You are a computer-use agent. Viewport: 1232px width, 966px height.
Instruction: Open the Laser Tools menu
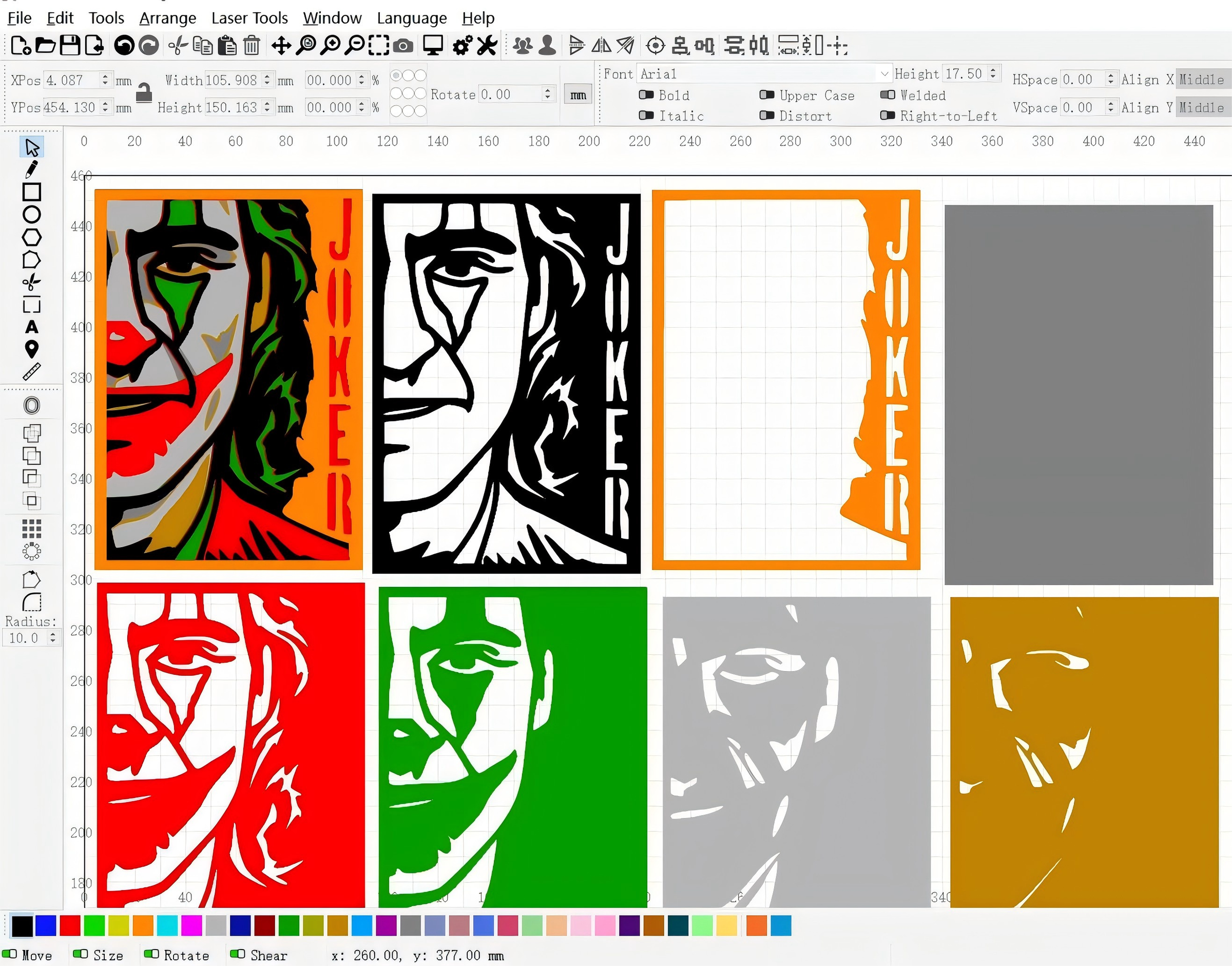[249, 18]
